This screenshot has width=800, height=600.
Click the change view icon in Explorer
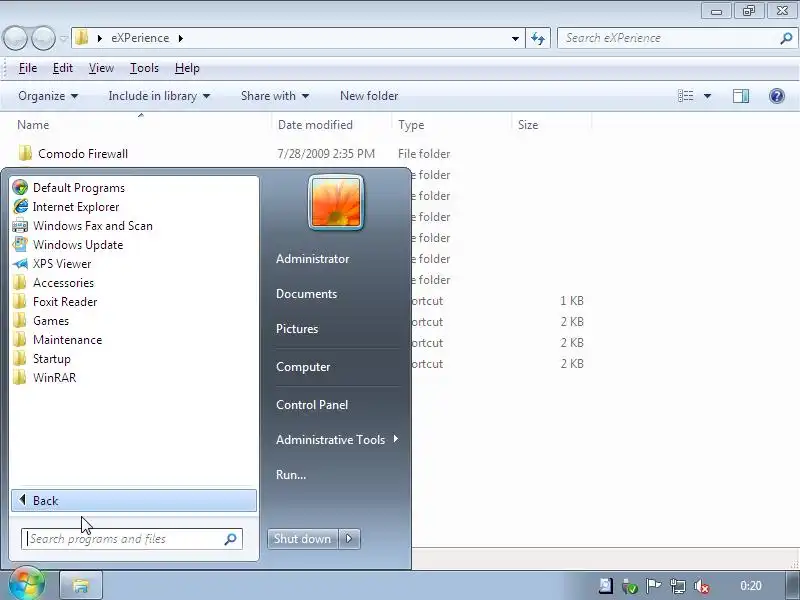685,96
